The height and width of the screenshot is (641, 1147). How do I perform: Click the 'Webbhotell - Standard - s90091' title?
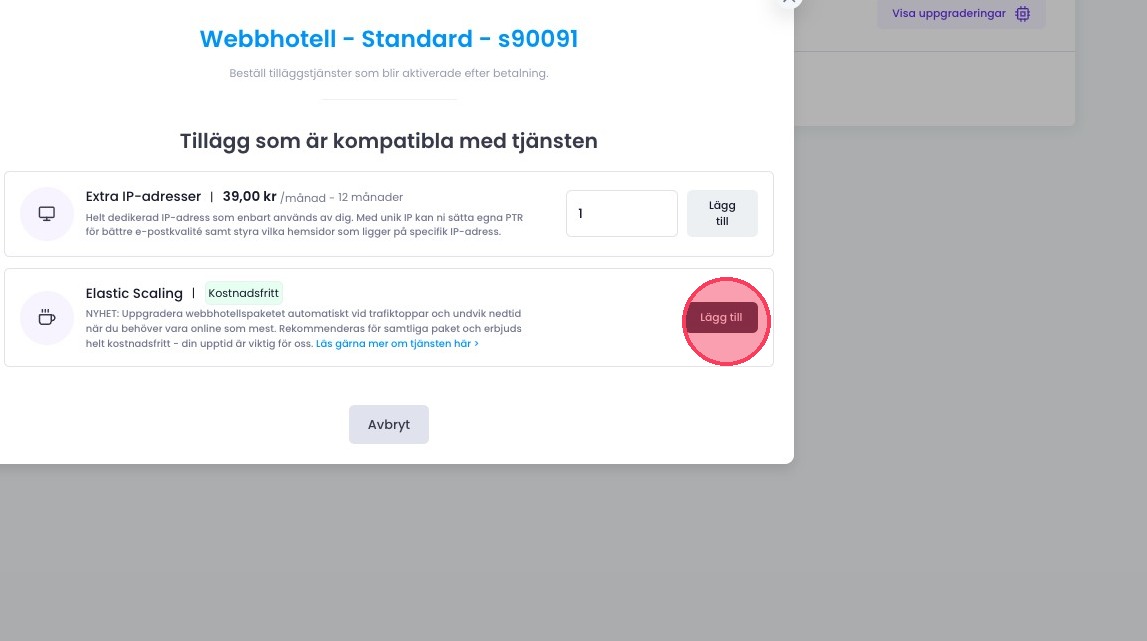click(389, 39)
